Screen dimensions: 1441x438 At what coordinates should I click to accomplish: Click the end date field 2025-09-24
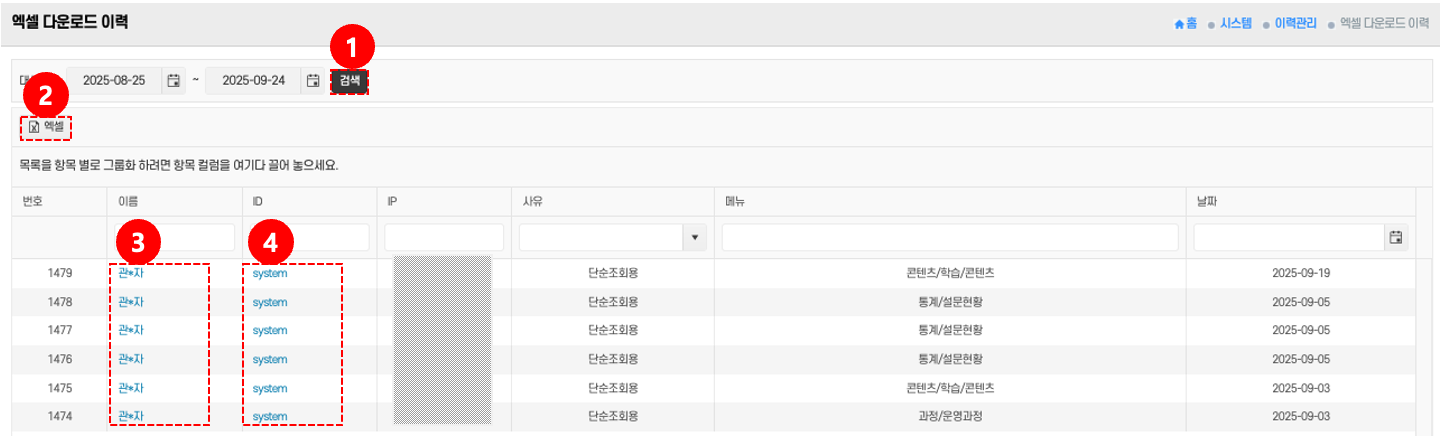pos(253,81)
